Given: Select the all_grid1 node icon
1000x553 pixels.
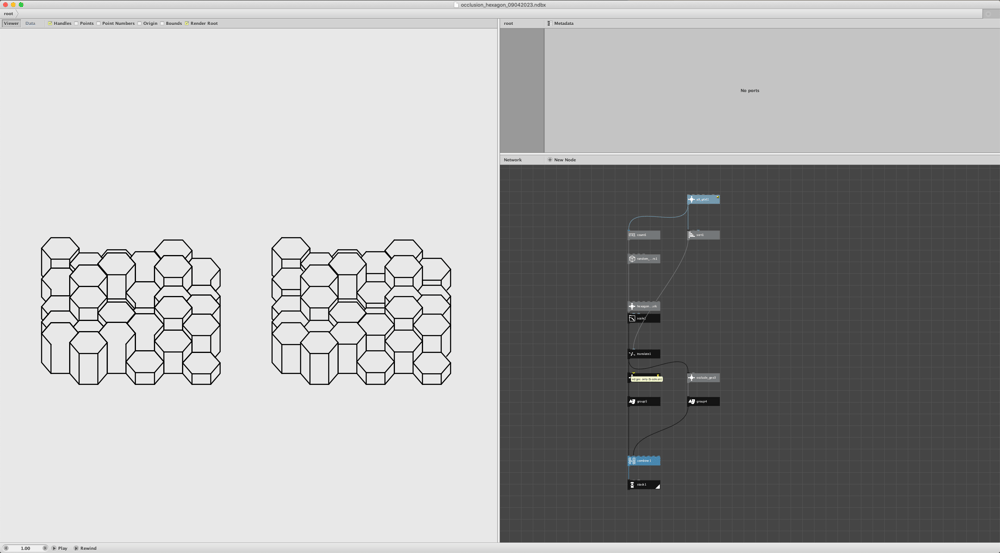Looking at the screenshot, I should point(691,200).
